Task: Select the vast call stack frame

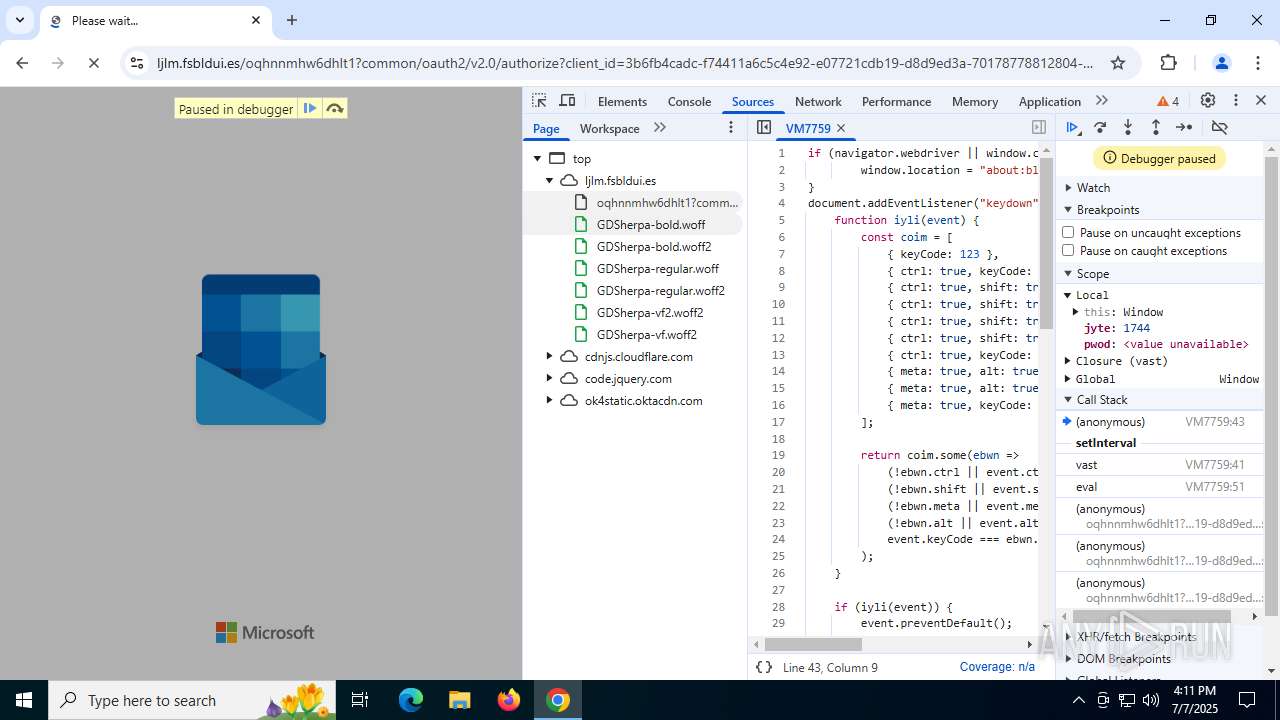Action: click(1159, 465)
